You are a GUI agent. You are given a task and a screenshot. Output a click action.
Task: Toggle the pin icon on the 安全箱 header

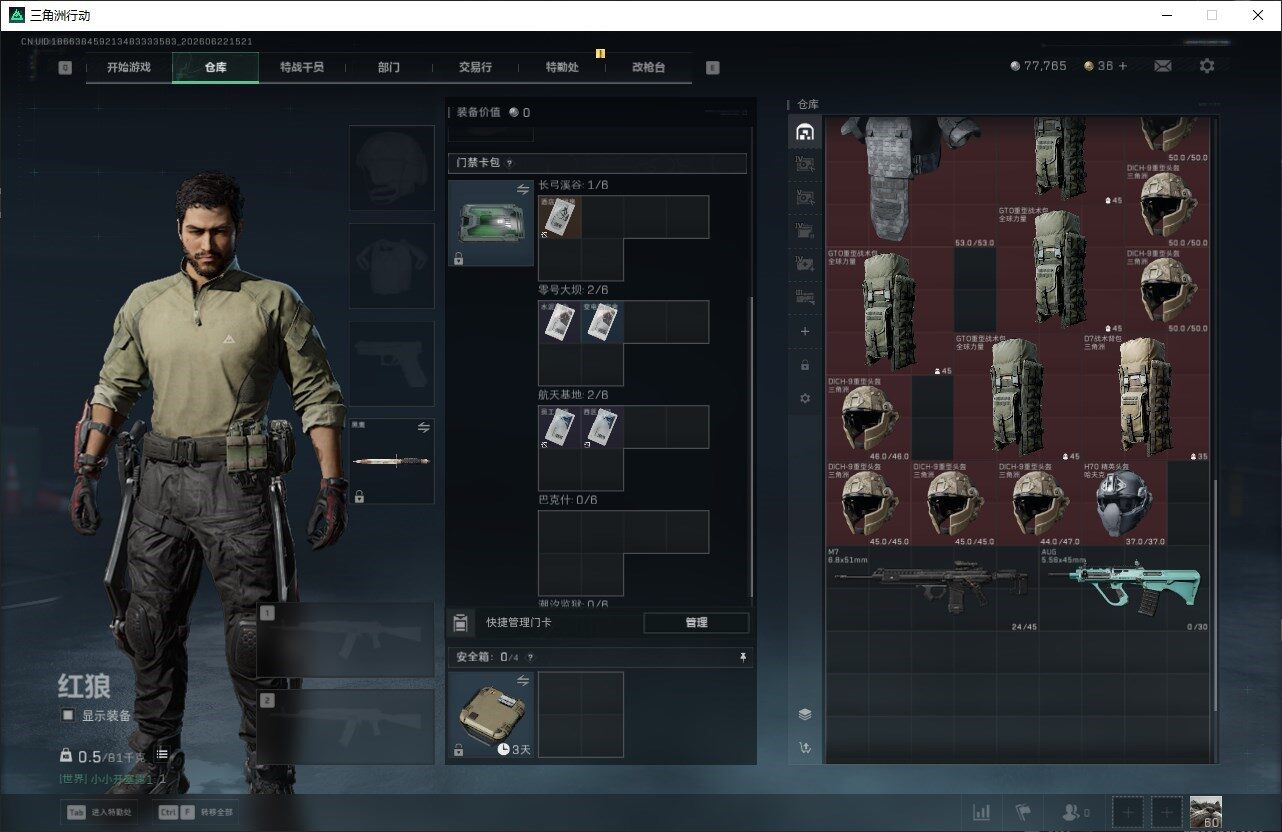click(x=742, y=657)
